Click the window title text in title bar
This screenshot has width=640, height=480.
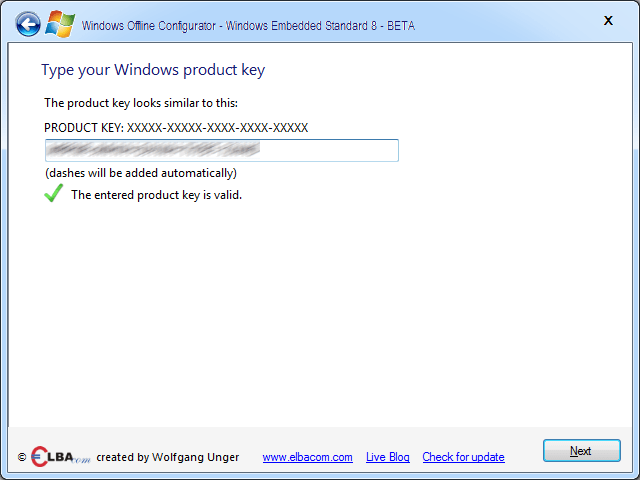[x=248, y=26]
